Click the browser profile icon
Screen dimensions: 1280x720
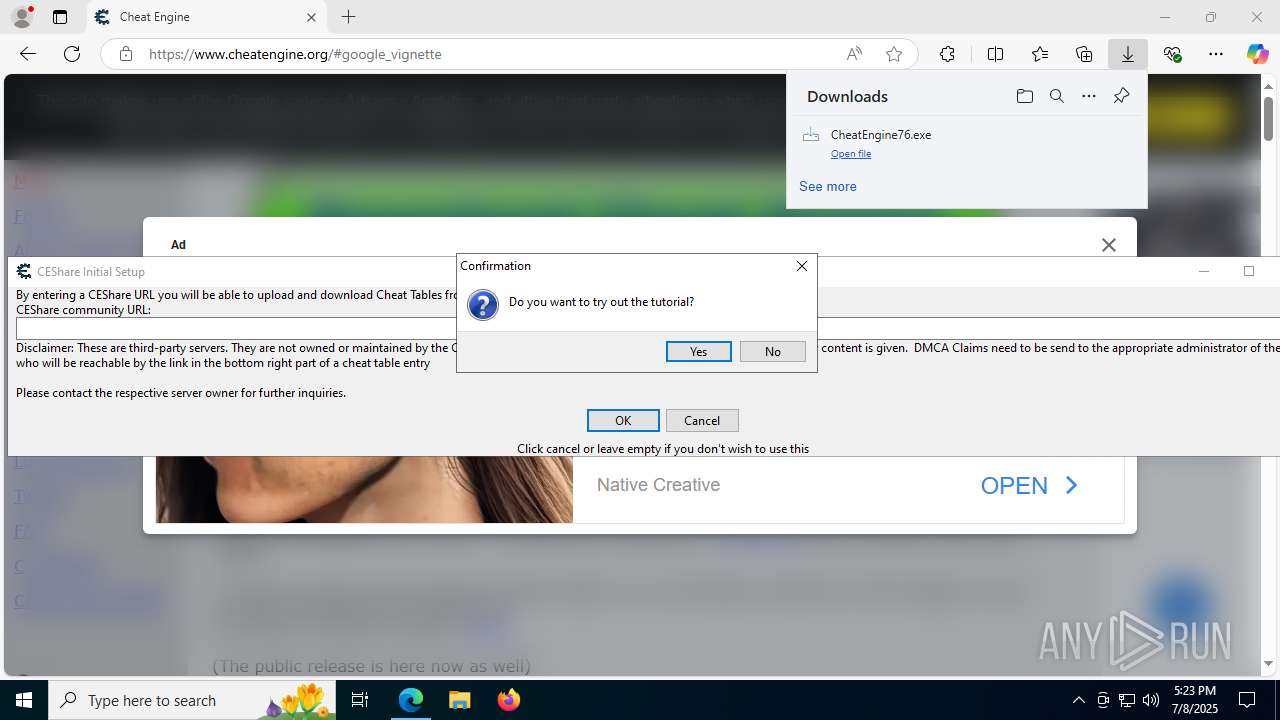click(22, 17)
